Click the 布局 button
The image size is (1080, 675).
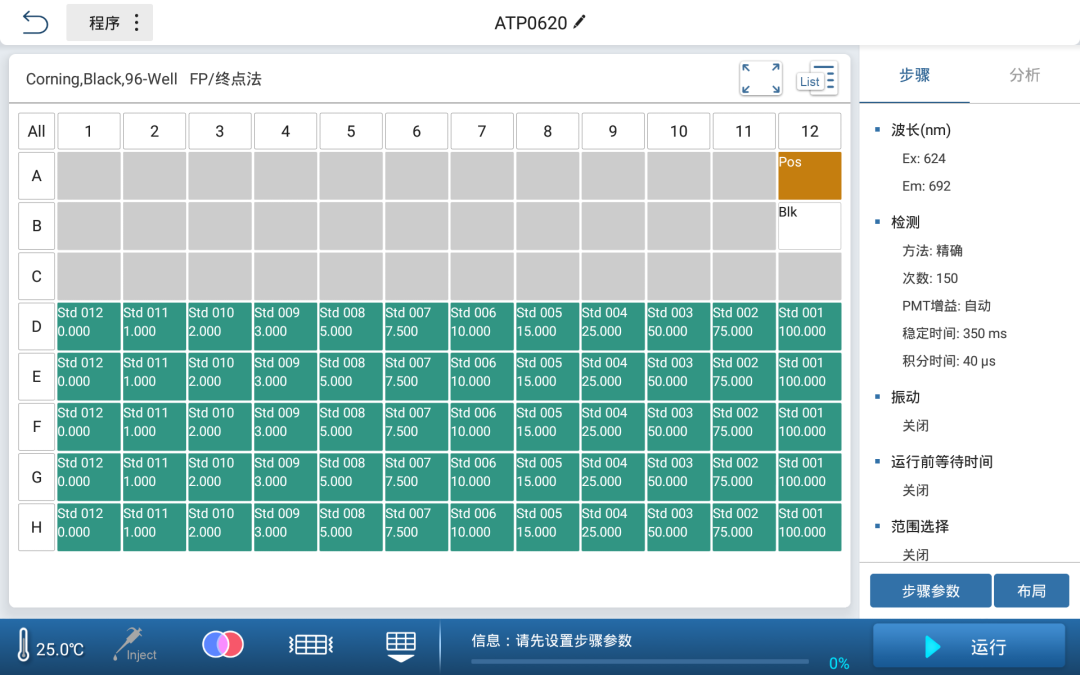click(x=1031, y=591)
